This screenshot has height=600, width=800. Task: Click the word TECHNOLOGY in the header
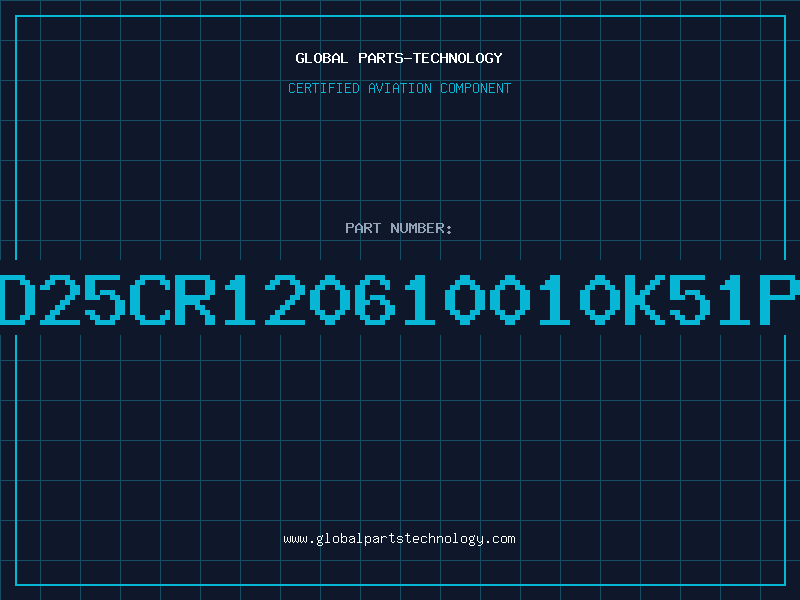[457, 58]
